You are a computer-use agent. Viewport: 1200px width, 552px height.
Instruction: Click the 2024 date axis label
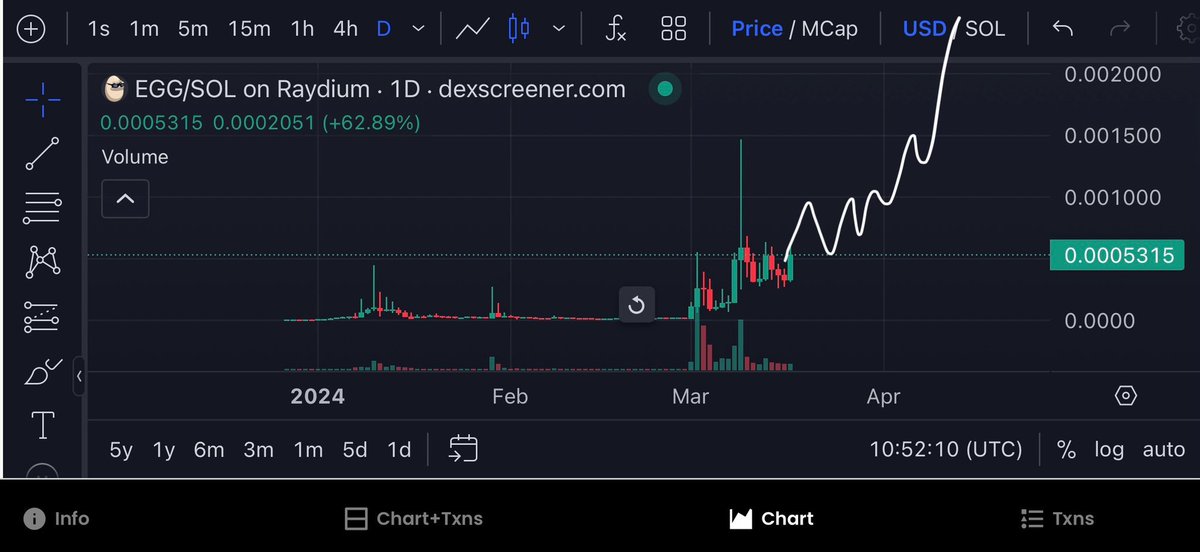point(317,397)
